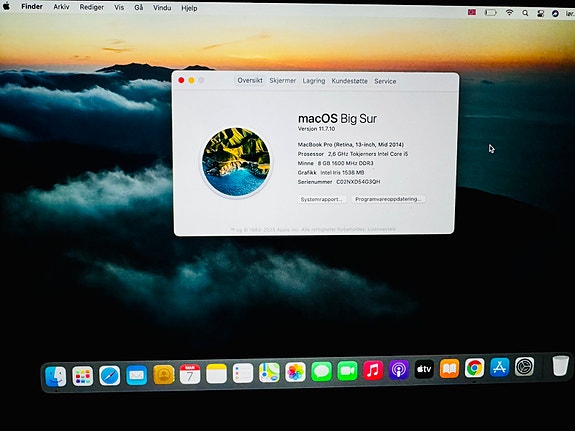
Task: Open Finder from the dock
Action: coord(56,376)
